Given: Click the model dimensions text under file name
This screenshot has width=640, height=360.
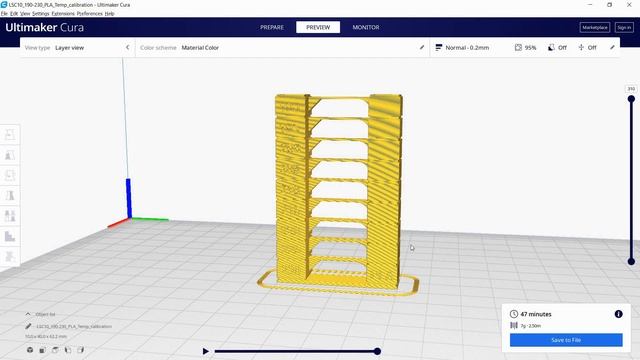Looking at the screenshot, I should 46,336.
